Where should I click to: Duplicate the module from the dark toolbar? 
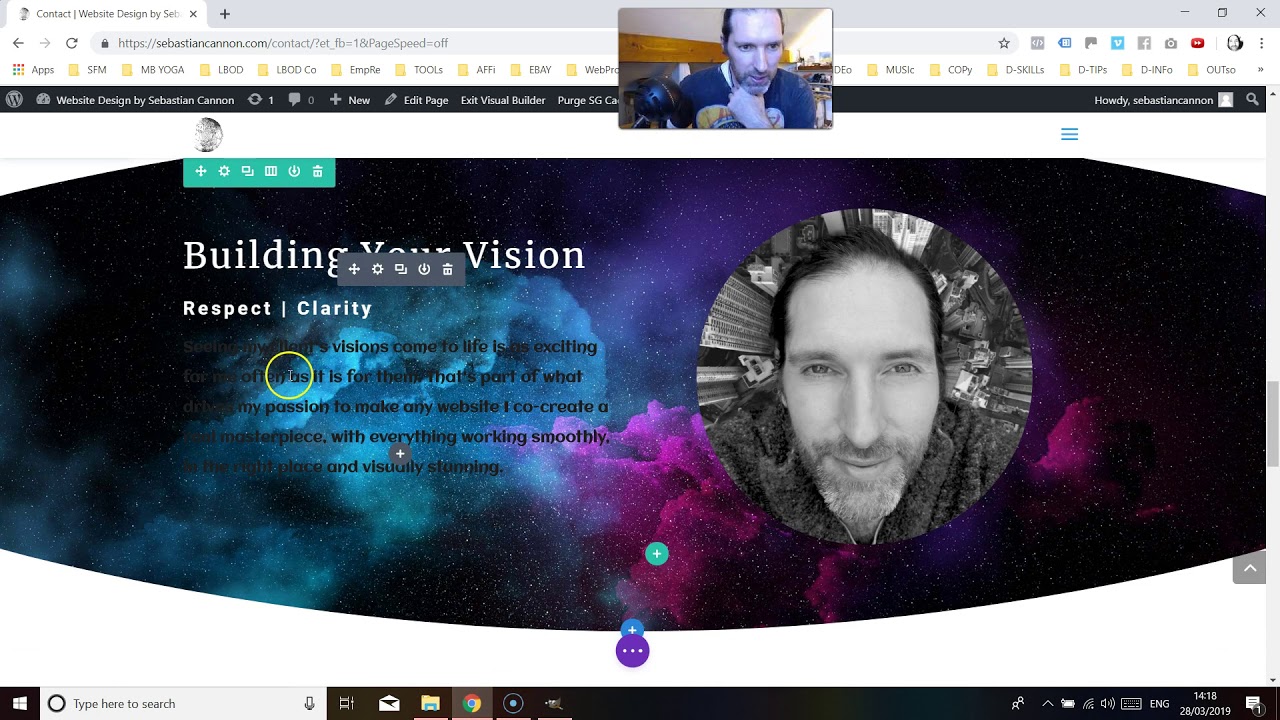click(401, 269)
